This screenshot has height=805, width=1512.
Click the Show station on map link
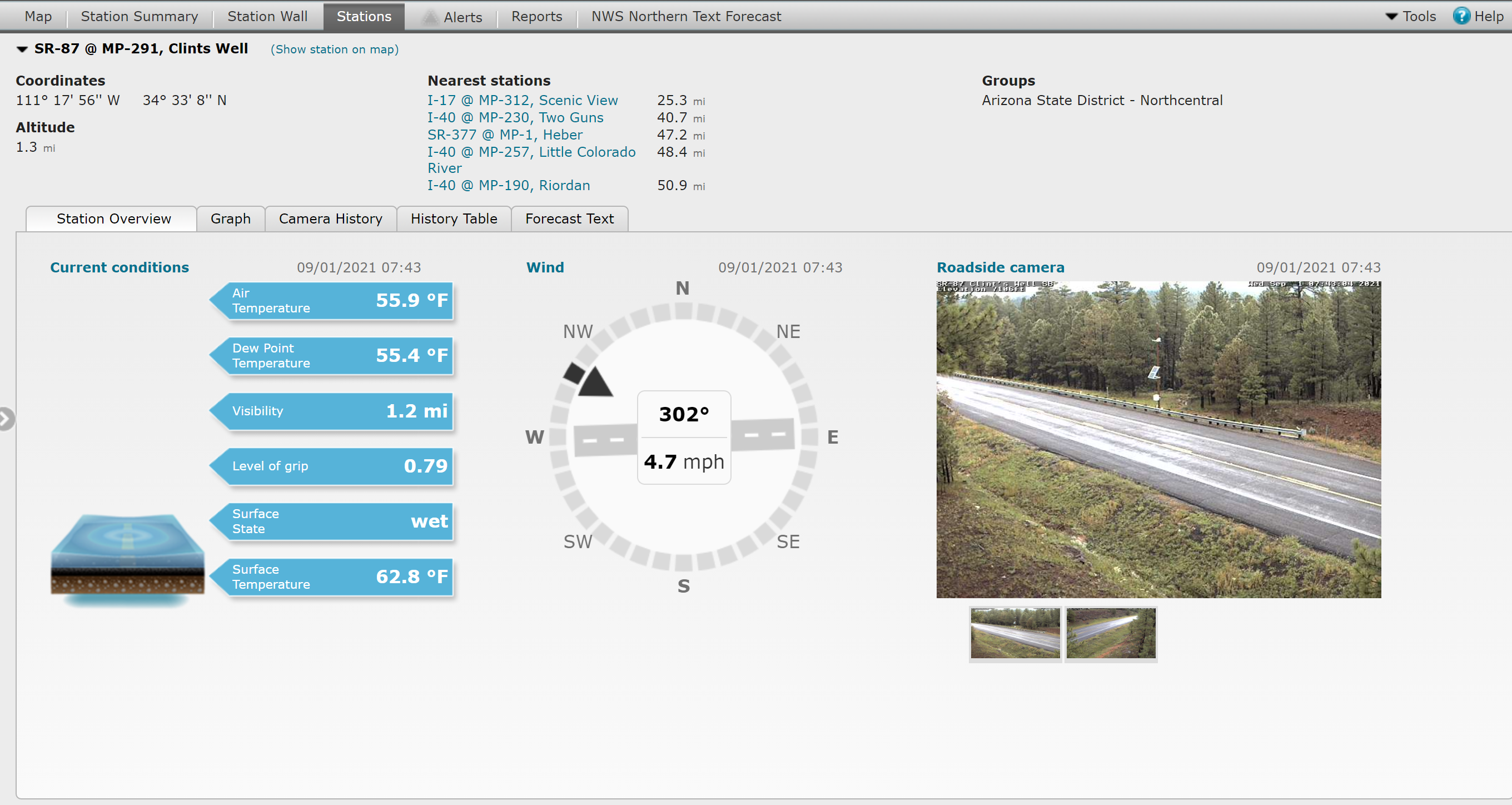(x=334, y=49)
